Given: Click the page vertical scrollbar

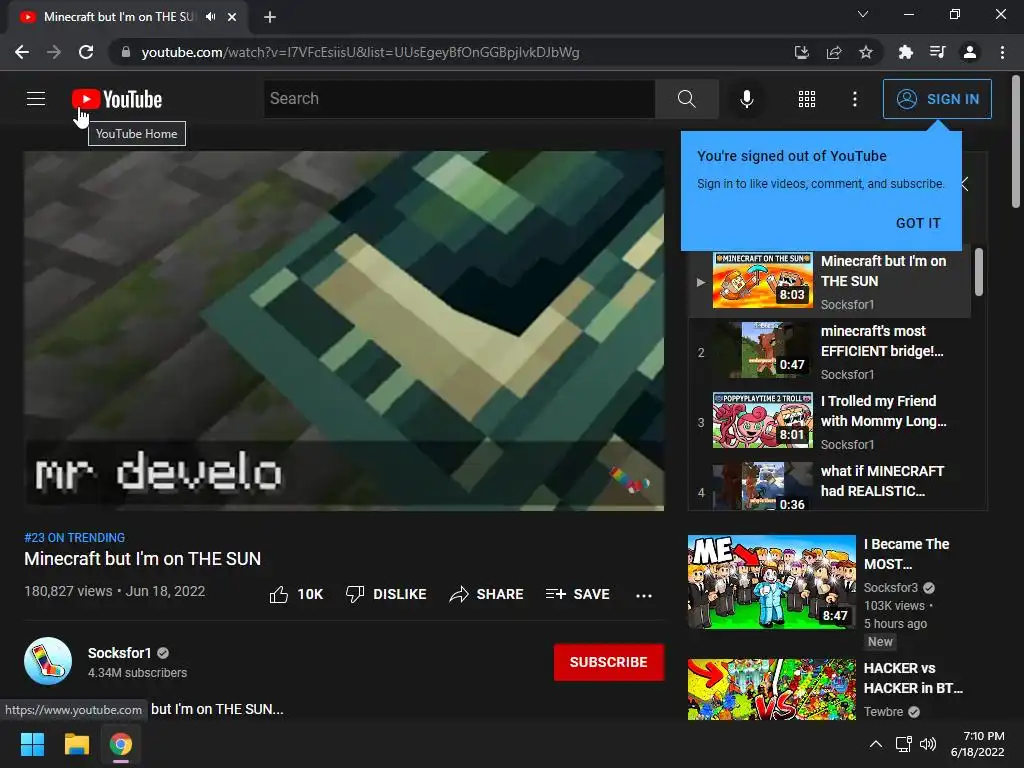Looking at the screenshot, I should 1016,141.
